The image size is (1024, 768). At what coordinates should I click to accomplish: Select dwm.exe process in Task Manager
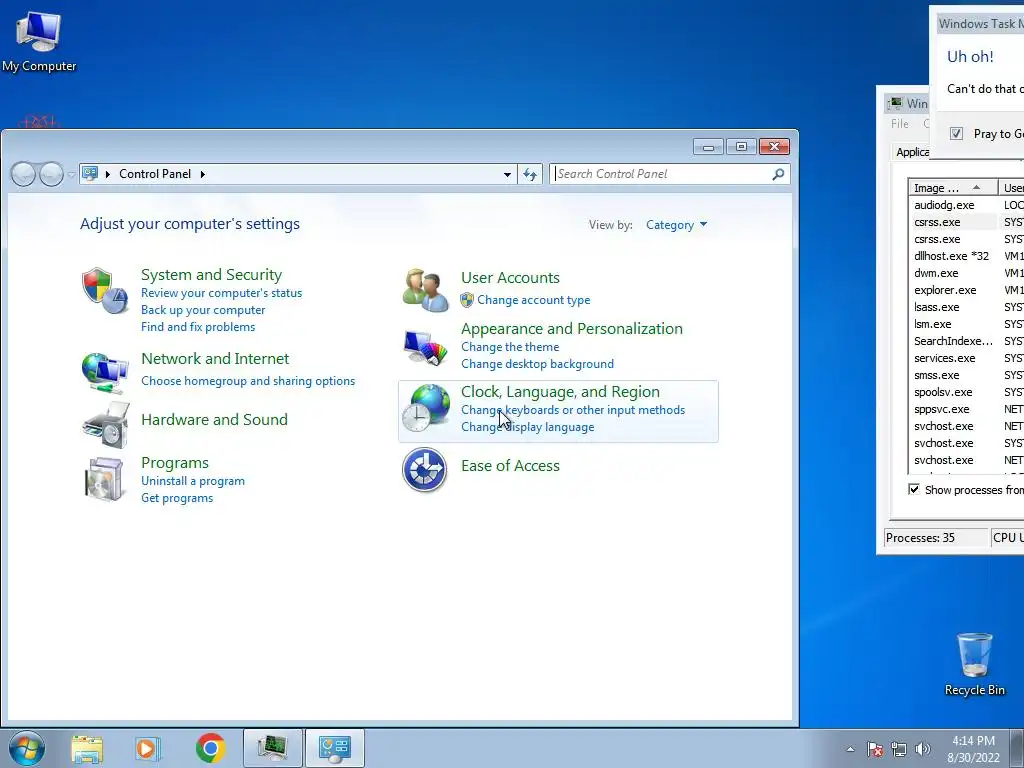coord(936,273)
